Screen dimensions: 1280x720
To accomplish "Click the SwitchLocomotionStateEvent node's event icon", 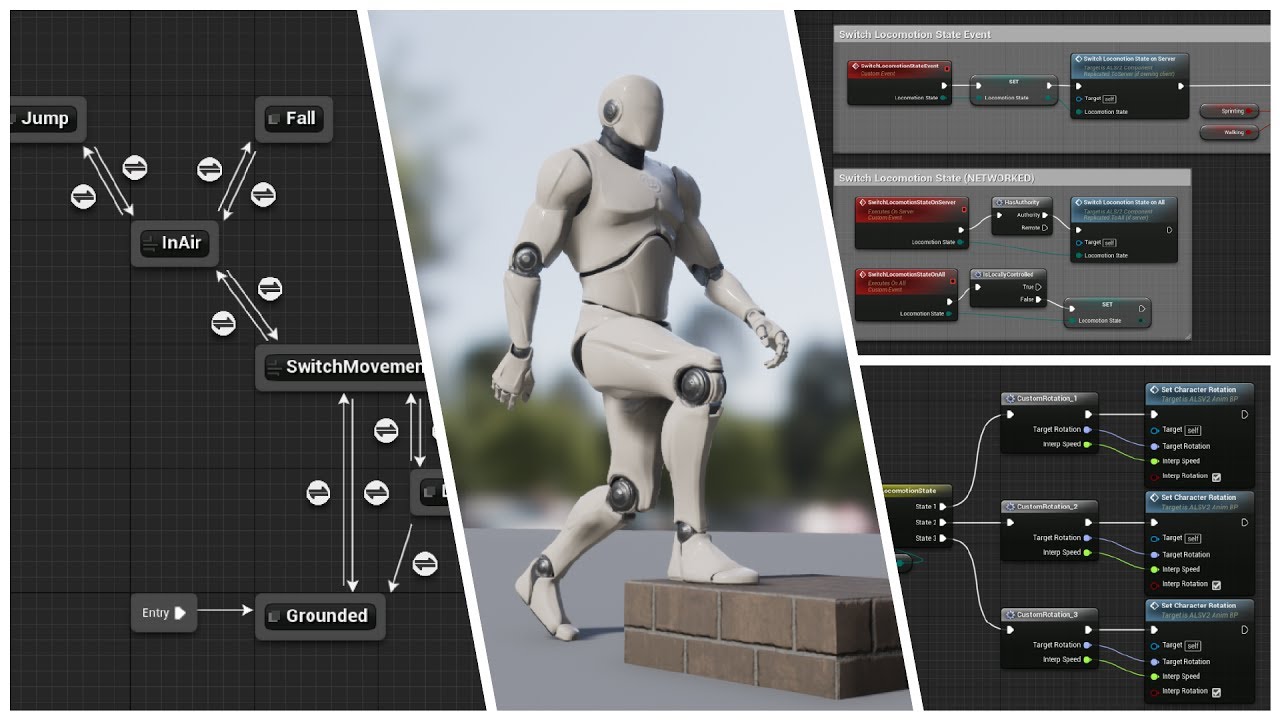I will [x=855, y=66].
